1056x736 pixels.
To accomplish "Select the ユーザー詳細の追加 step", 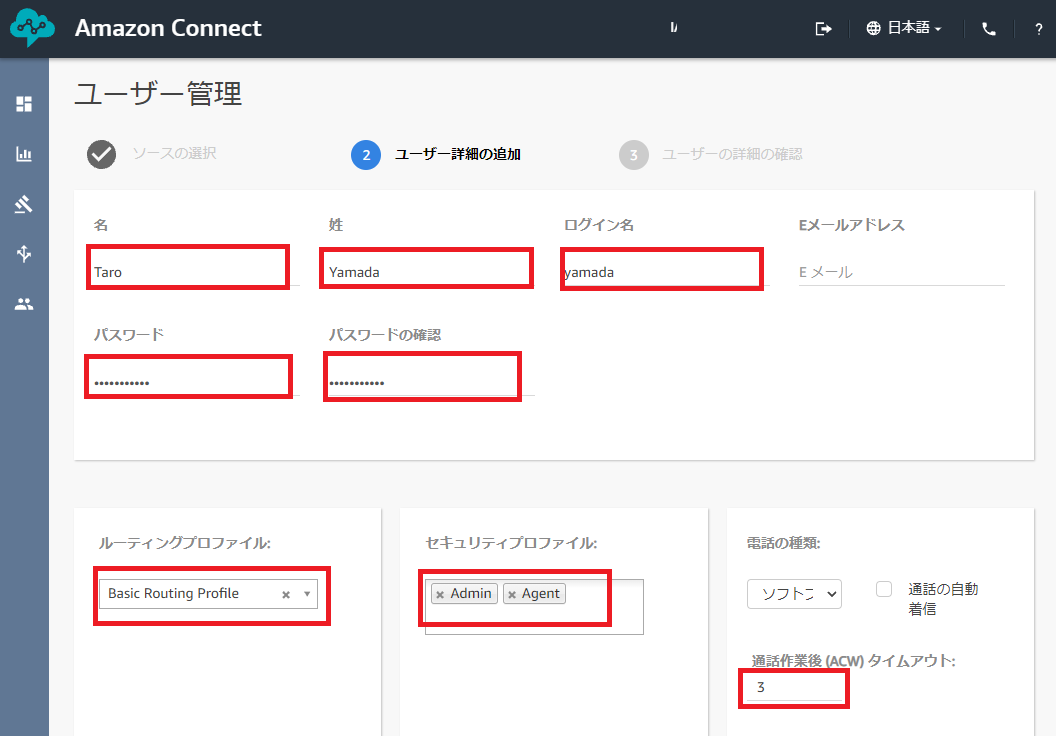I will pyautogui.click(x=457, y=154).
